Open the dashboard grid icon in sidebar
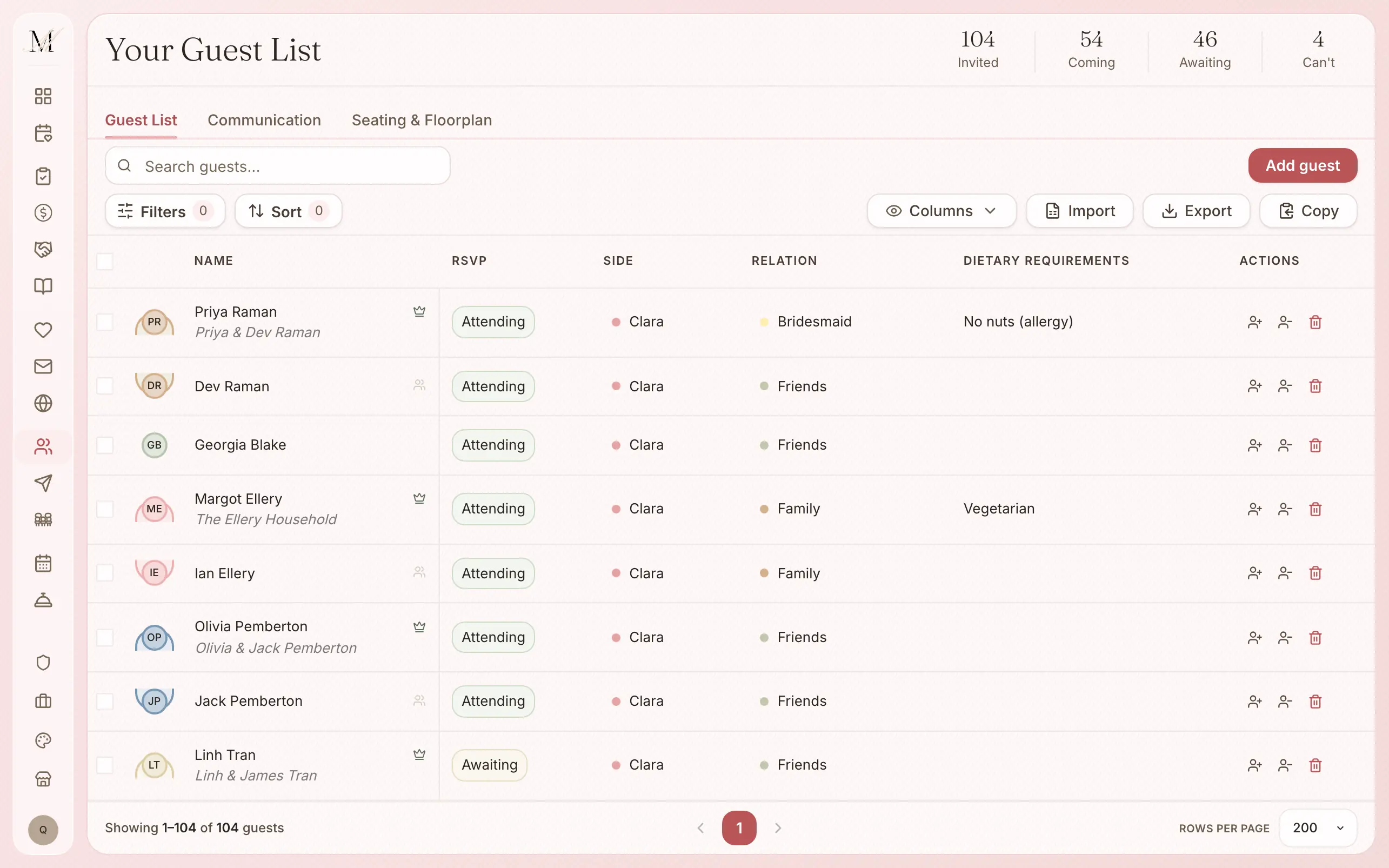The image size is (1389, 868). tap(43, 96)
